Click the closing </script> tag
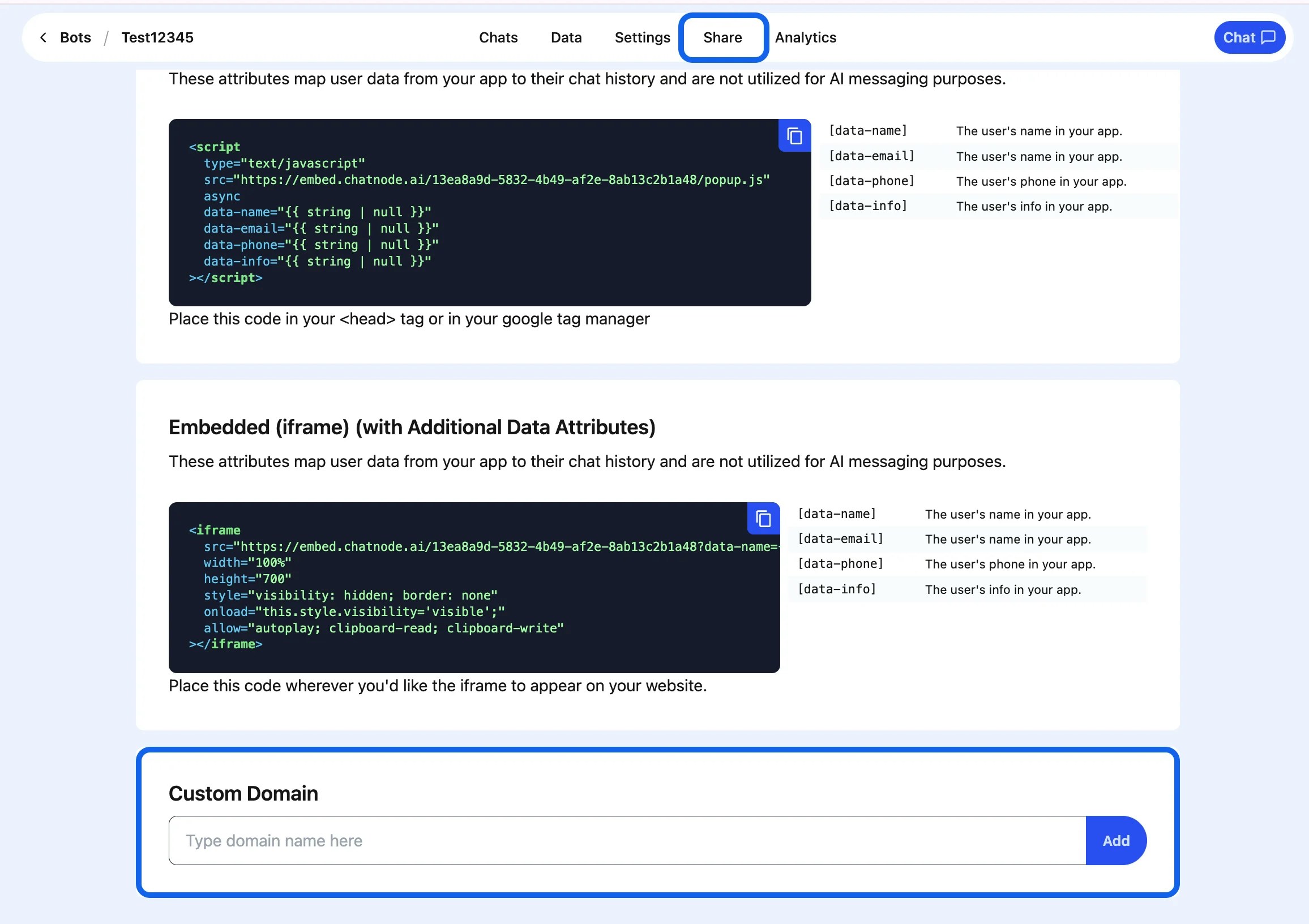The width and height of the screenshot is (1309, 924). coord(225,277)
